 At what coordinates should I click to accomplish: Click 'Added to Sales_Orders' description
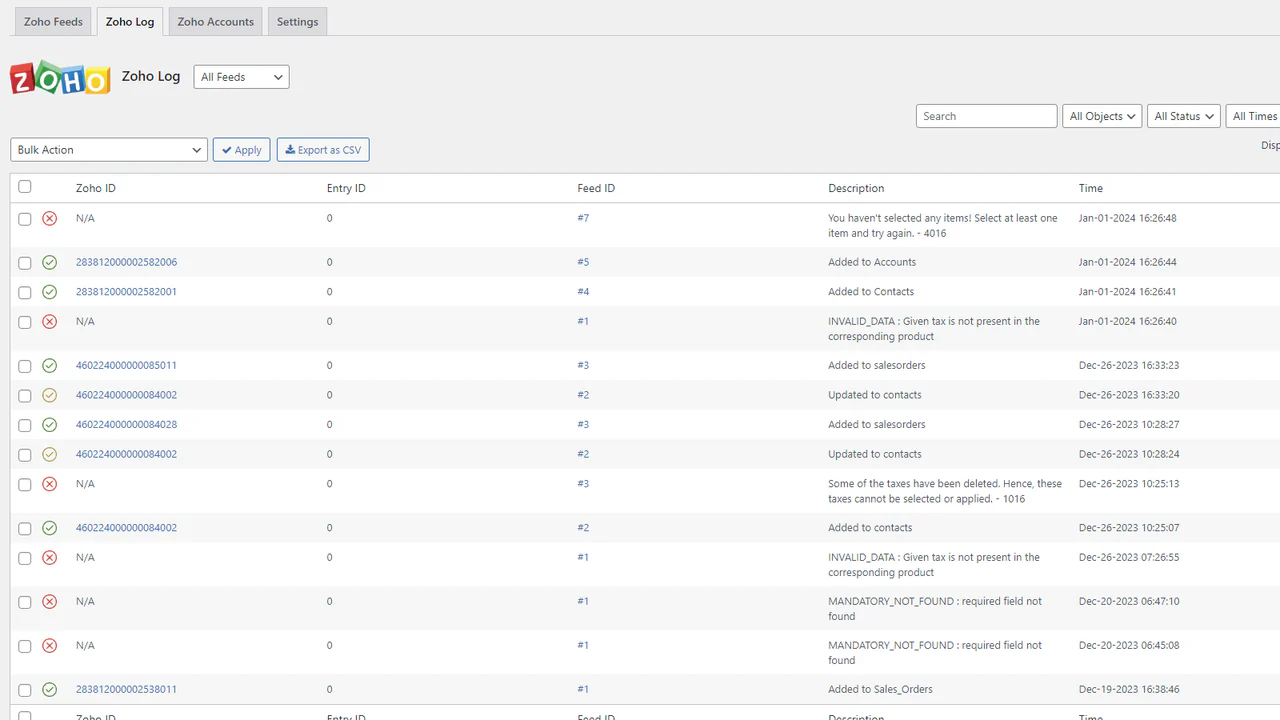[879, 689]
